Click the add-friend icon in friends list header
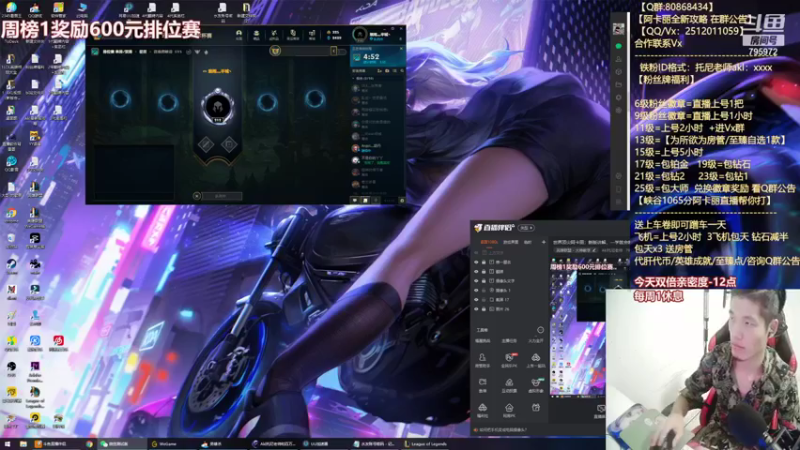 [x=380, y=71]
